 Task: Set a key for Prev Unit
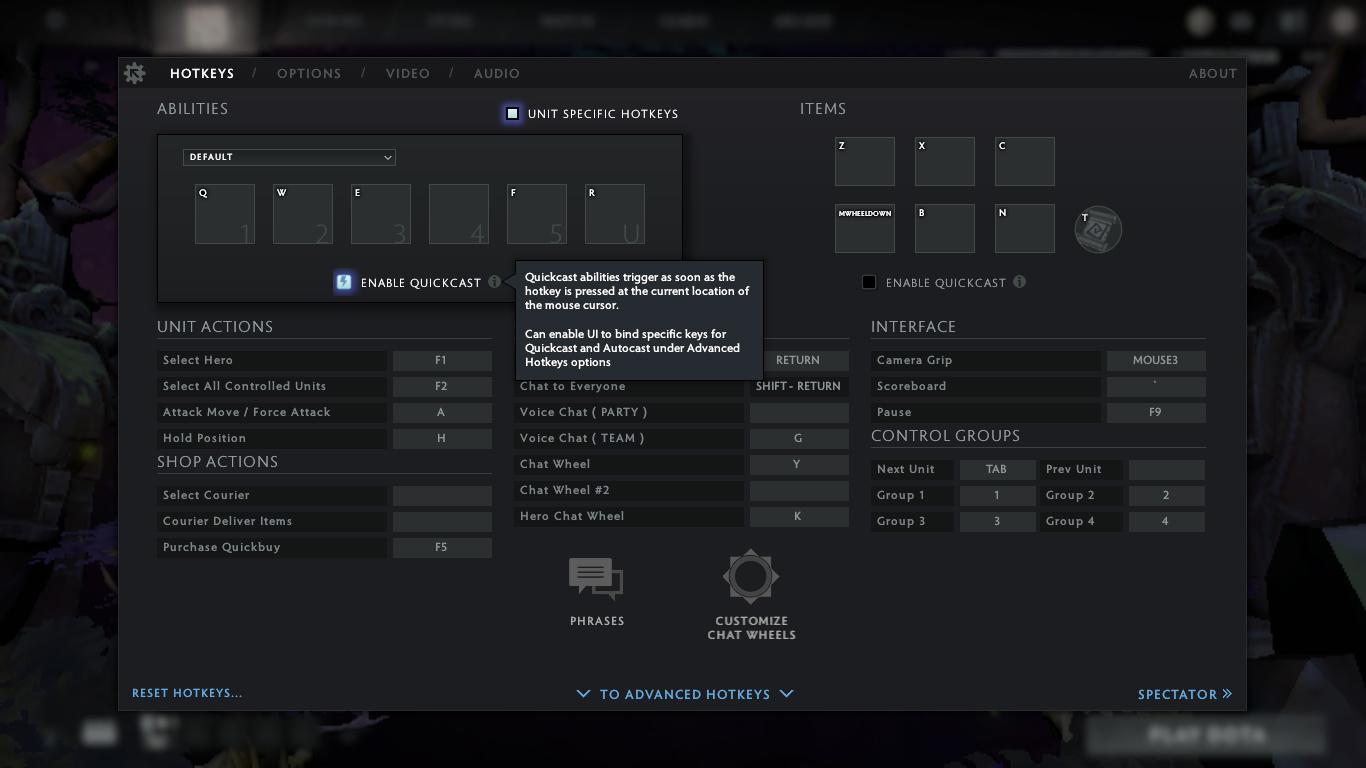pyautogui.click(x=1167, y=469)
